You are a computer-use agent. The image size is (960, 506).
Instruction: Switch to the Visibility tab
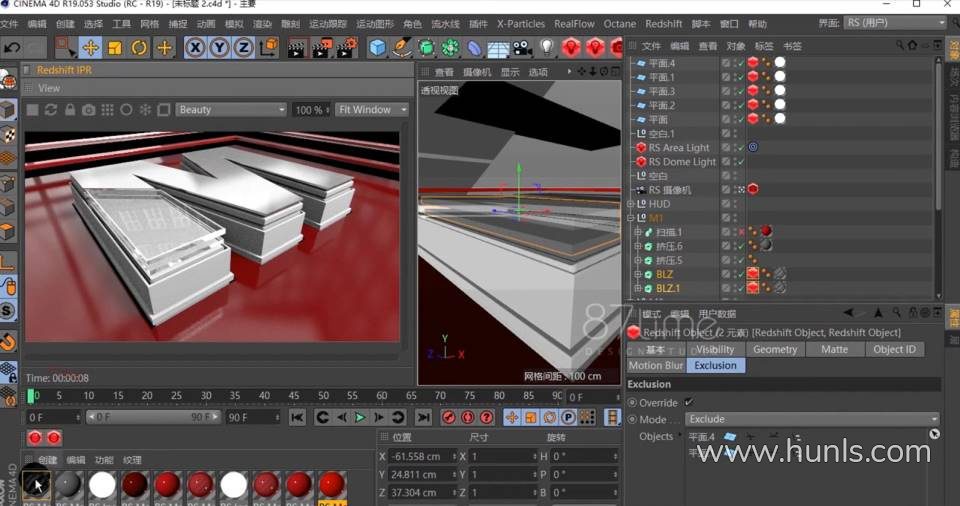click(x=714, y=349)
